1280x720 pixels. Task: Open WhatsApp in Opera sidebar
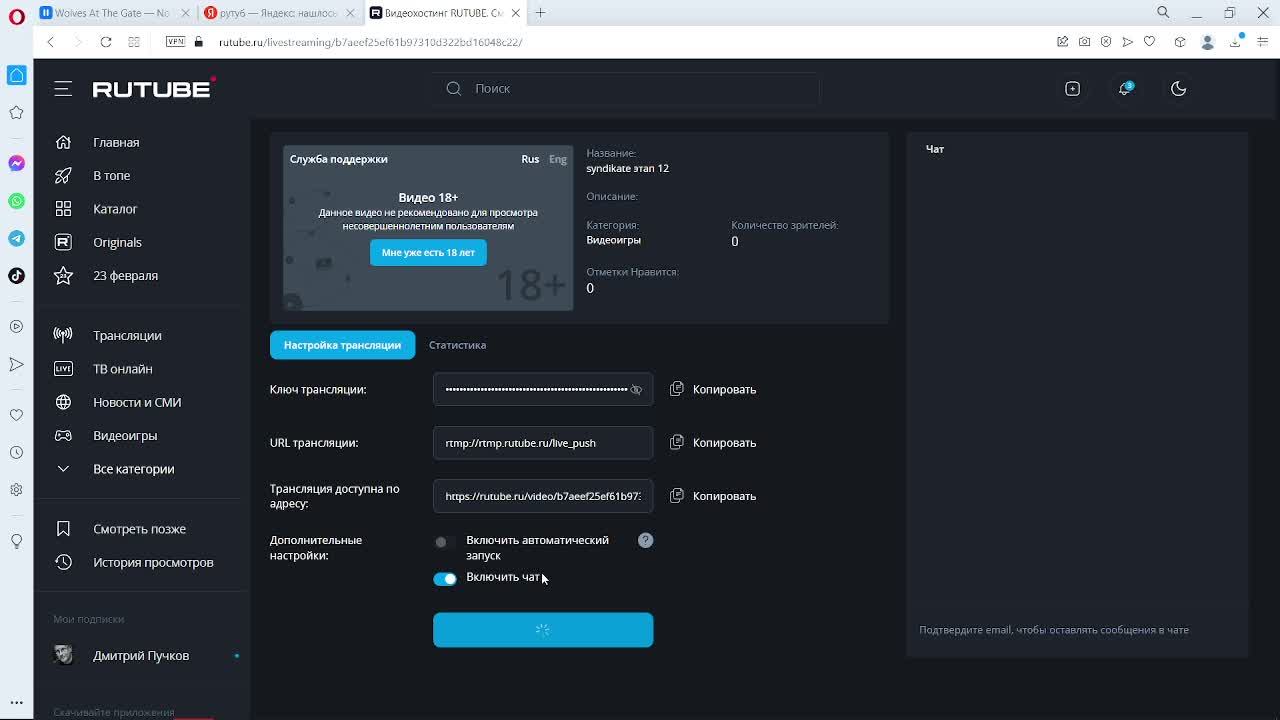[16, 201]
